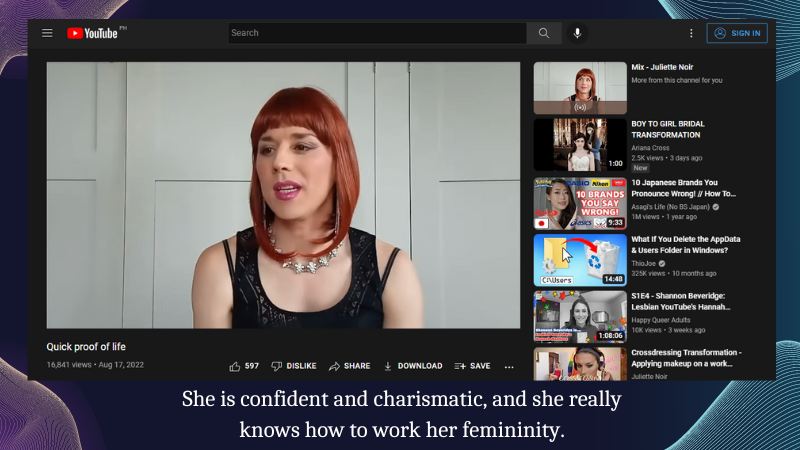This screenshot has height=450, width=800.
Task: Open more actions ellipsis below video
Action: (509, 366)
